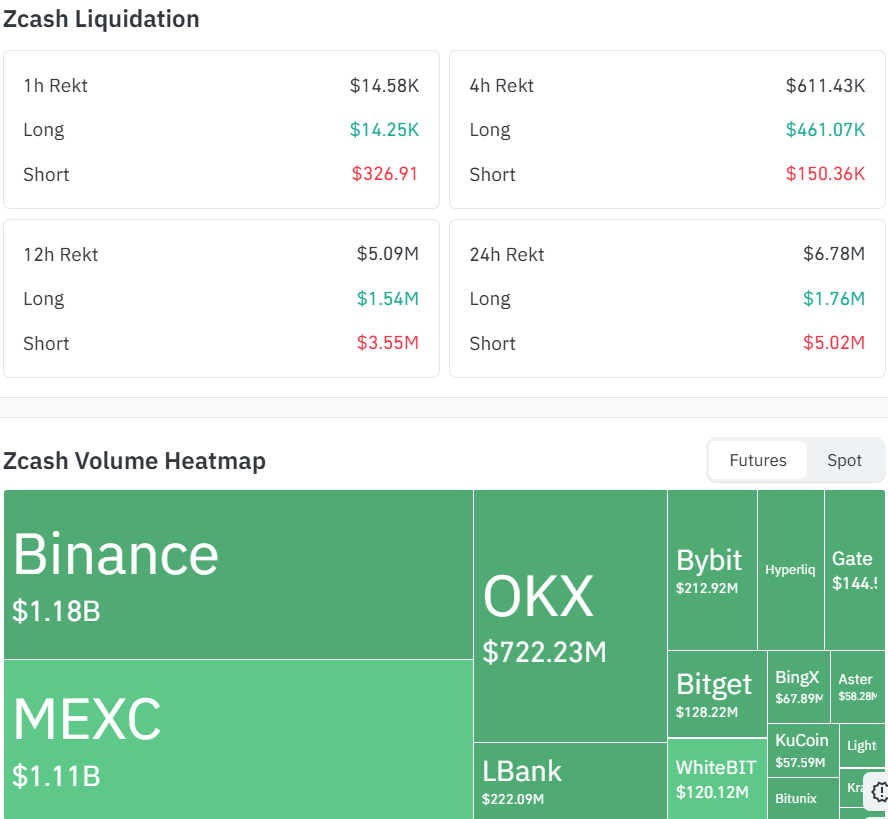The width and height of the screenshot is (888, 819).
Task: Click the Bitunix heatmap tile
Action: click(x=803, y=799)
